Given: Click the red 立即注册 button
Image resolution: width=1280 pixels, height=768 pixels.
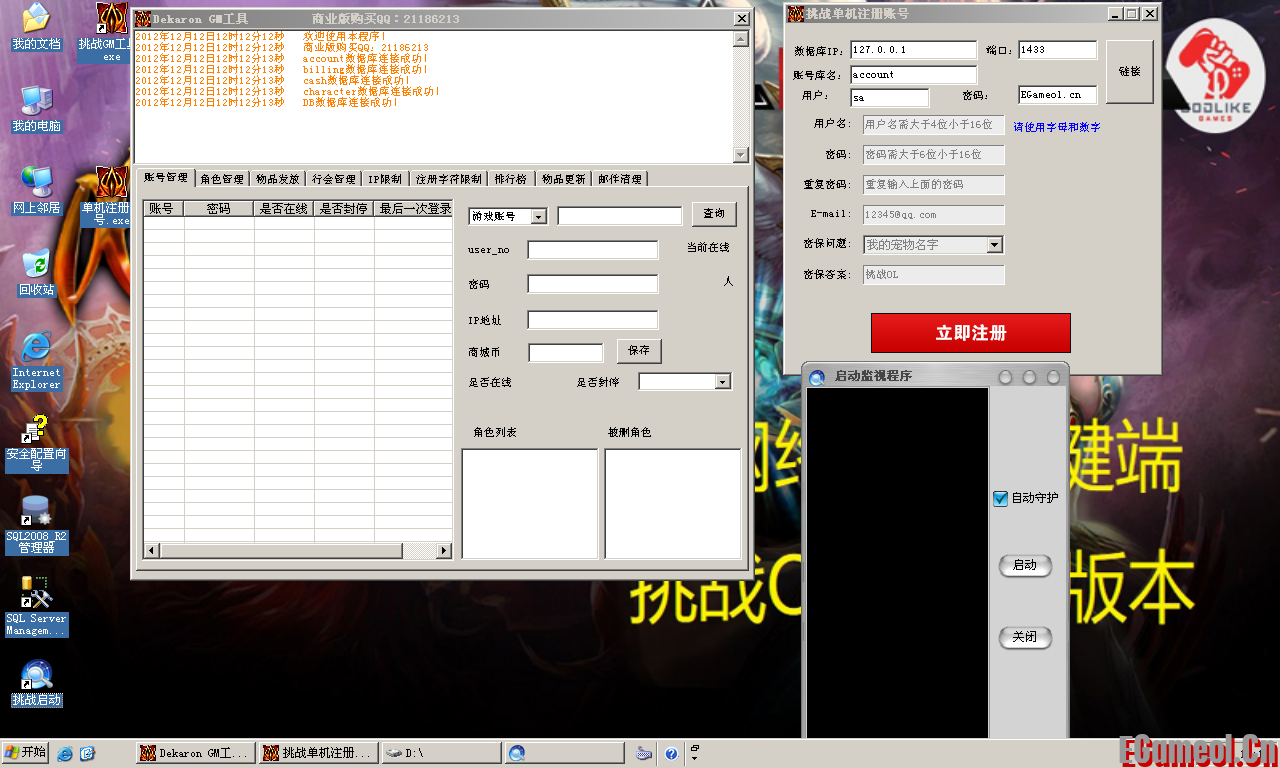Looking at the screenshot, I should point(970,333).
